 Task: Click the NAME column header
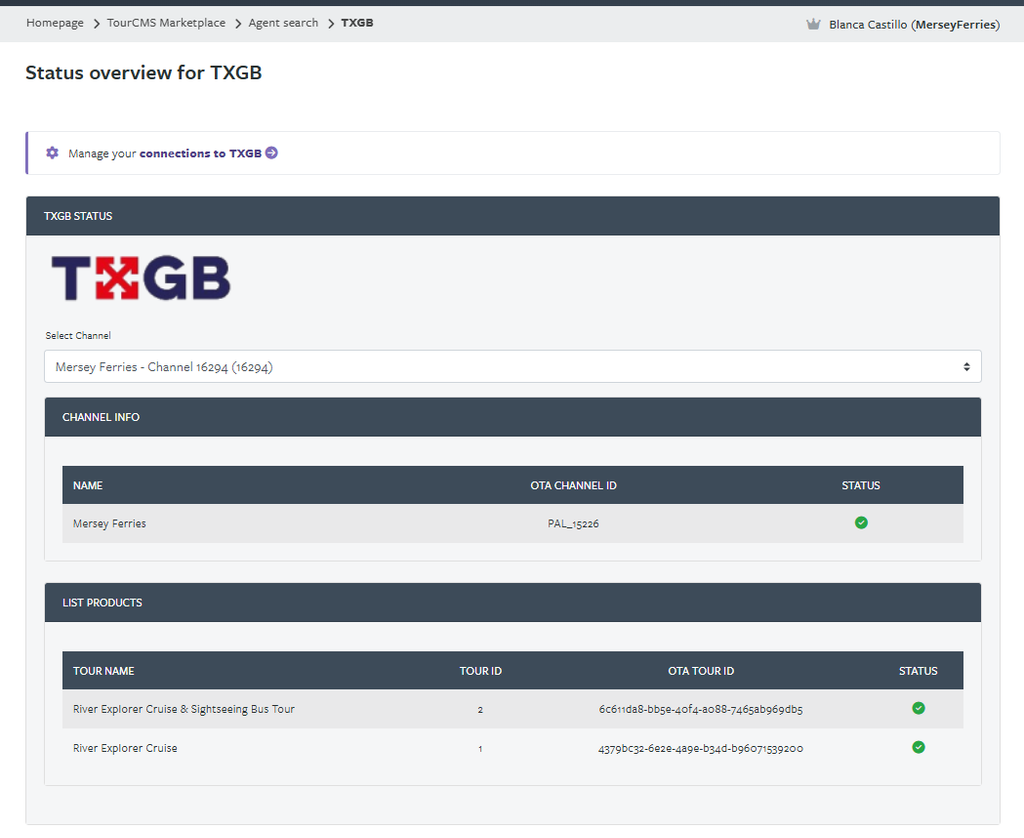[x=88, y=485]
